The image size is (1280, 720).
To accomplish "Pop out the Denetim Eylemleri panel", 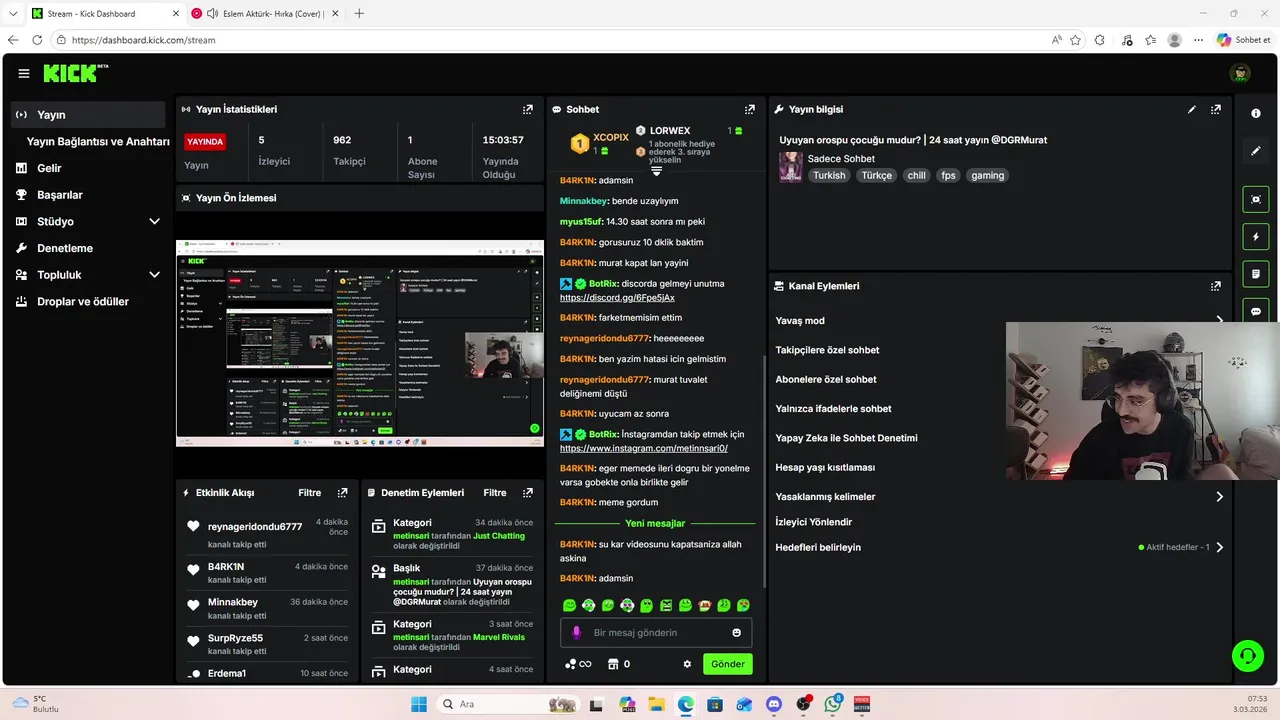I will (x=528, y=493).
